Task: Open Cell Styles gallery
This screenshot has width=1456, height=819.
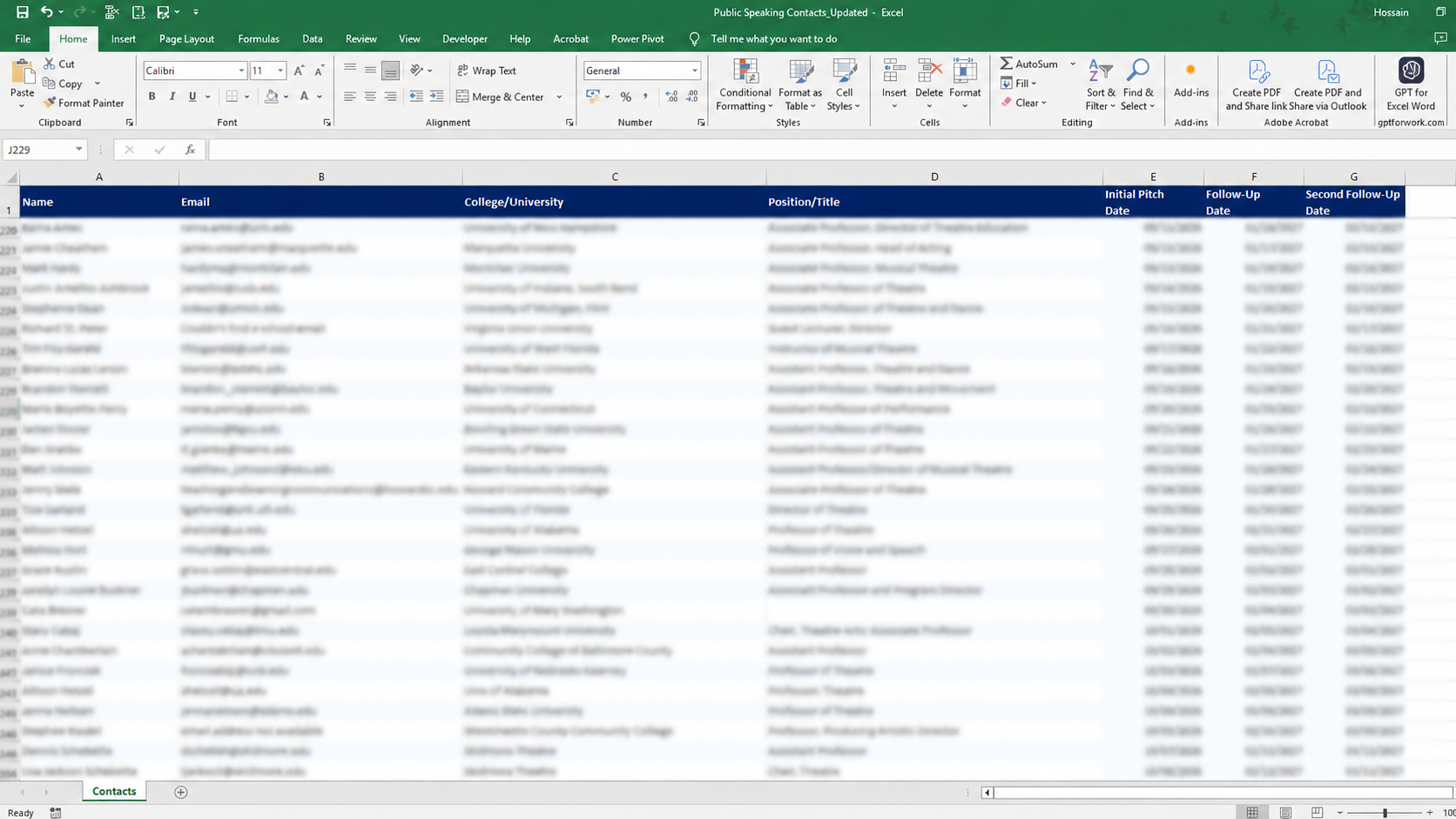Action: click(x=844, y=84)
